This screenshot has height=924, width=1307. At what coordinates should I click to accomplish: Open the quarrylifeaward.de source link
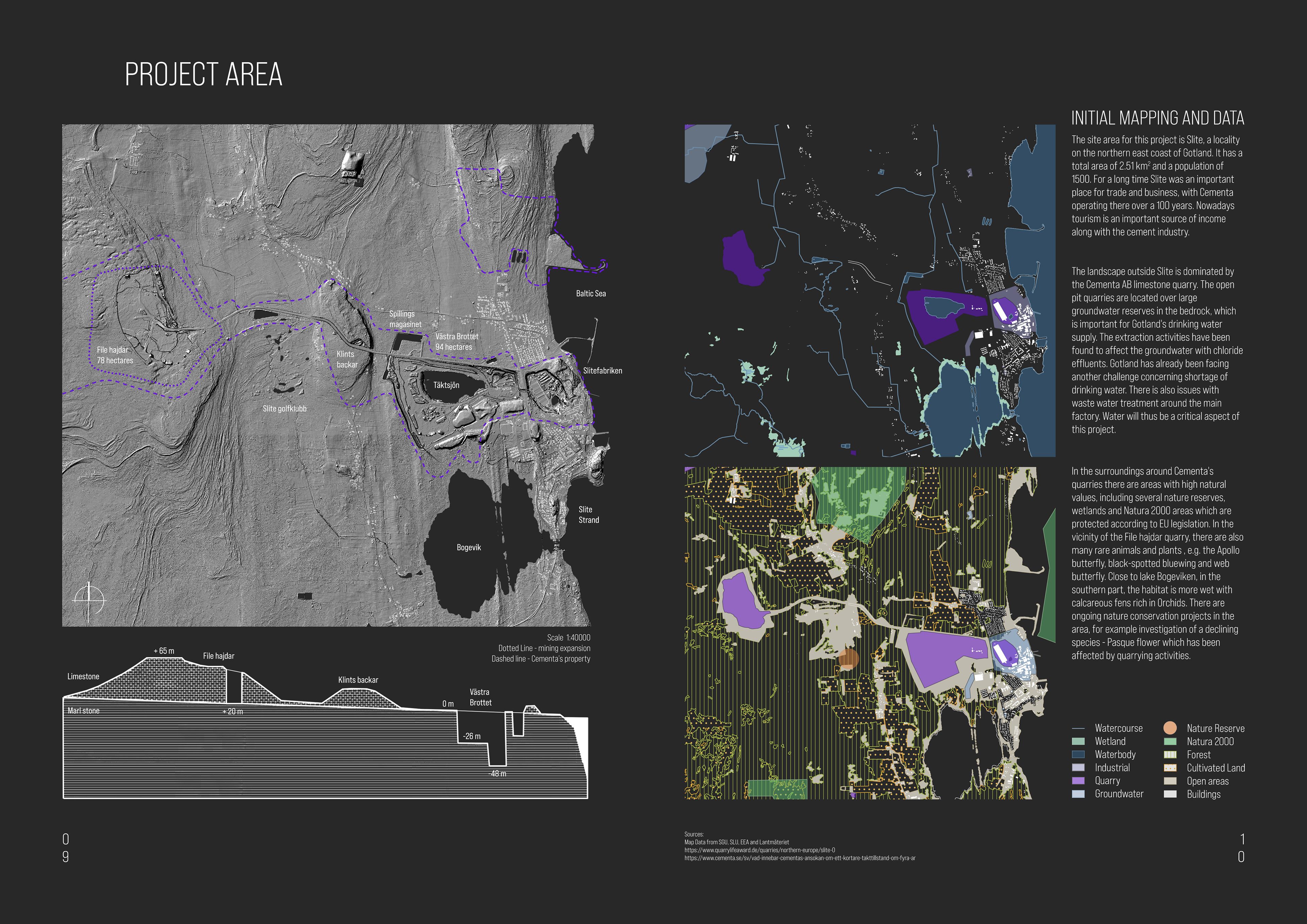tap(759, 850)
